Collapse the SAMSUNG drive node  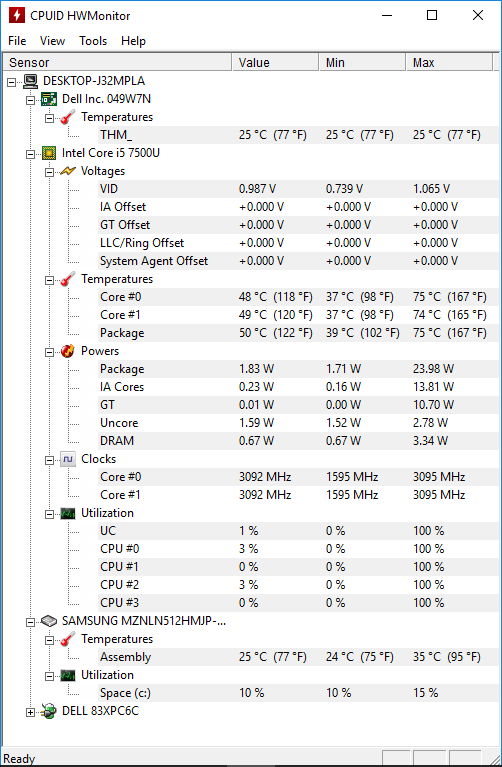click(x=30, y=622)
